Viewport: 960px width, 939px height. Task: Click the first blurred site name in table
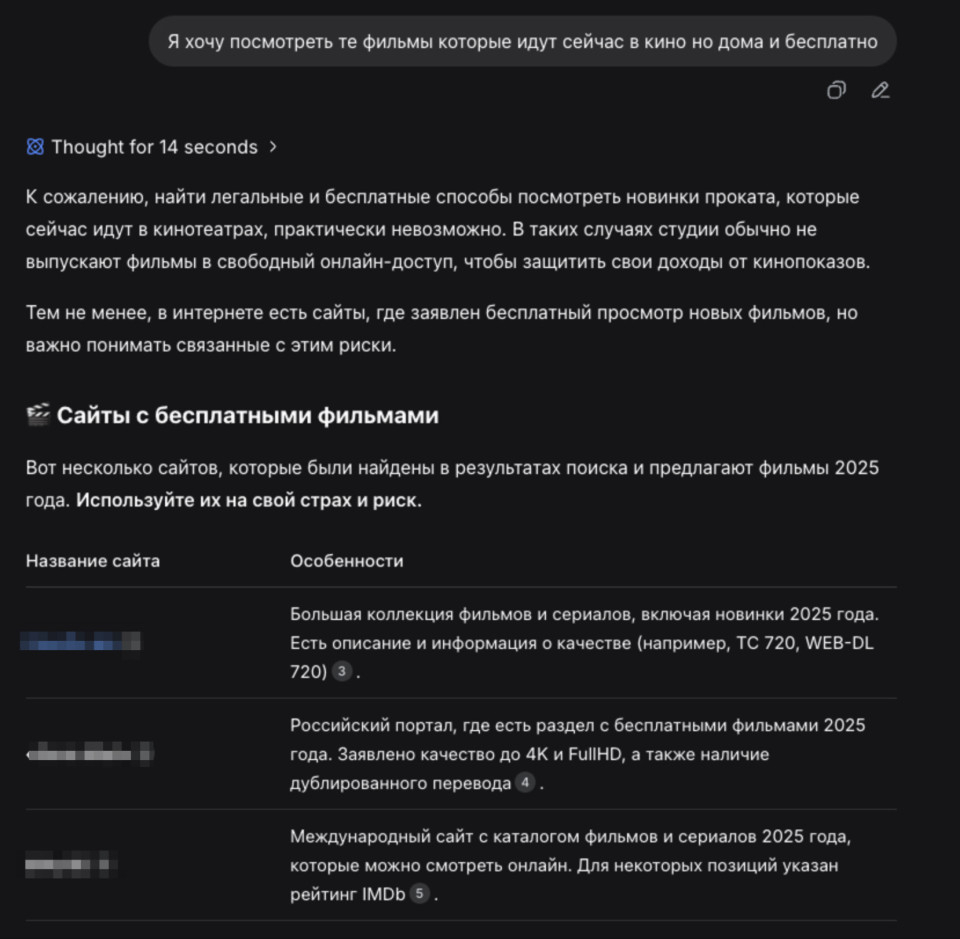(80, 642)
